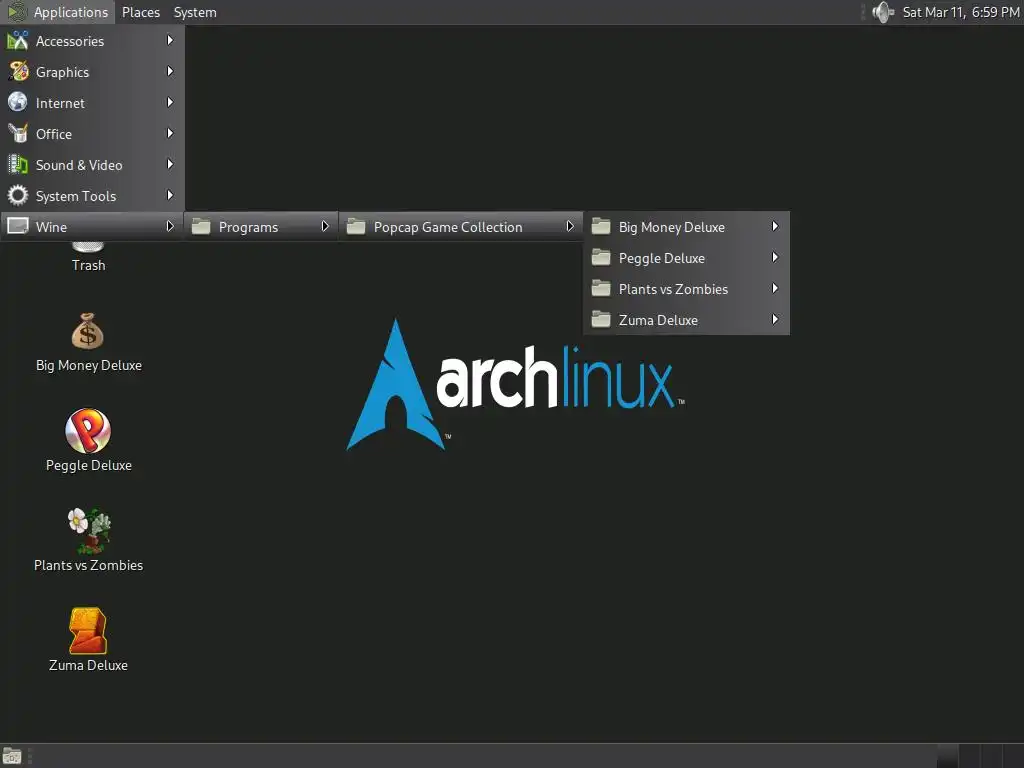1024x768 pixels.
Task: Select the Wine menu entry
Action: click(x=92, y=227)
